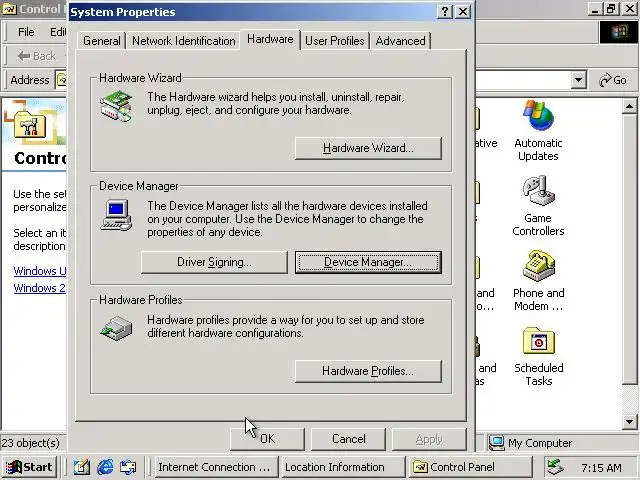This screenshot has width=640, height=480.
Task: Click the Windows logo throbber icon
Action: (x=619, y=32)
